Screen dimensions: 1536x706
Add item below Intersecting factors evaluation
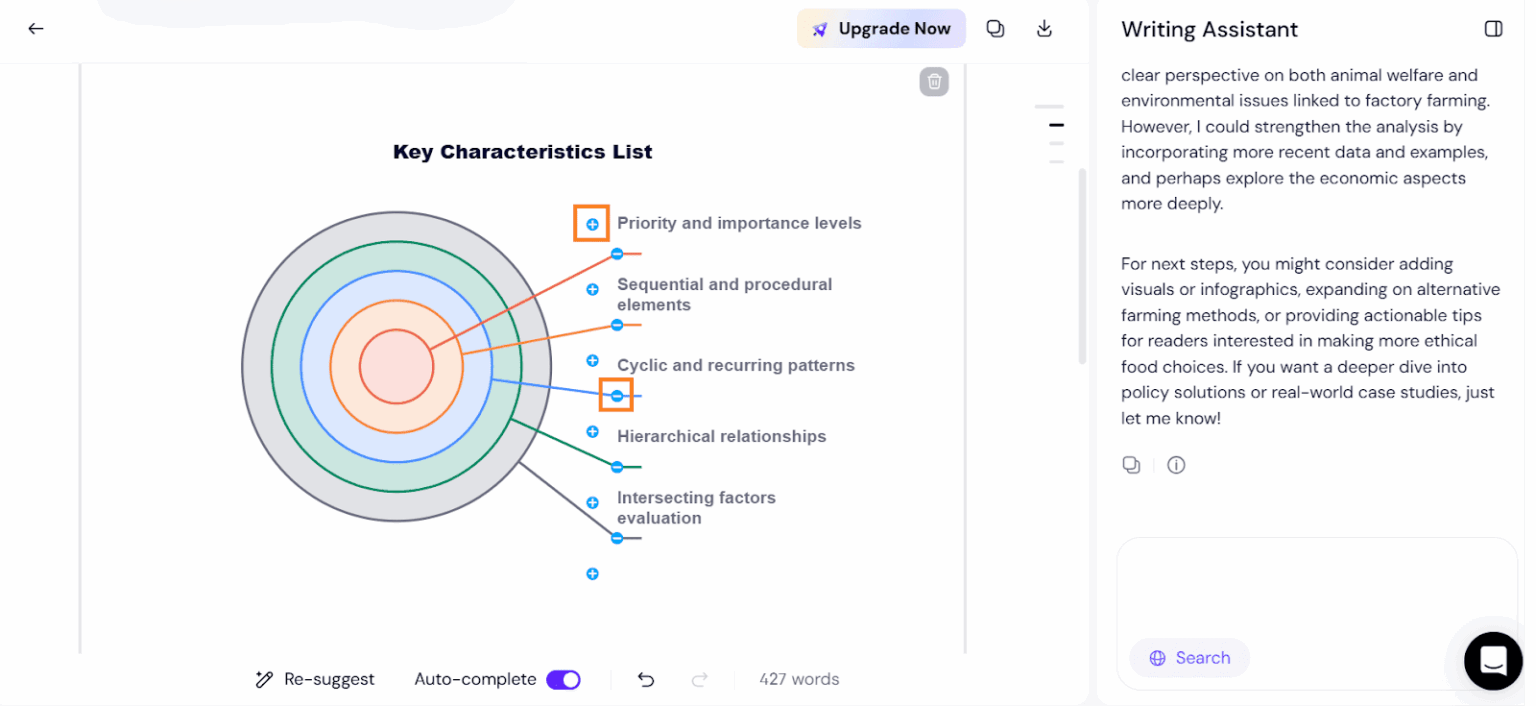tap(592, 574)
